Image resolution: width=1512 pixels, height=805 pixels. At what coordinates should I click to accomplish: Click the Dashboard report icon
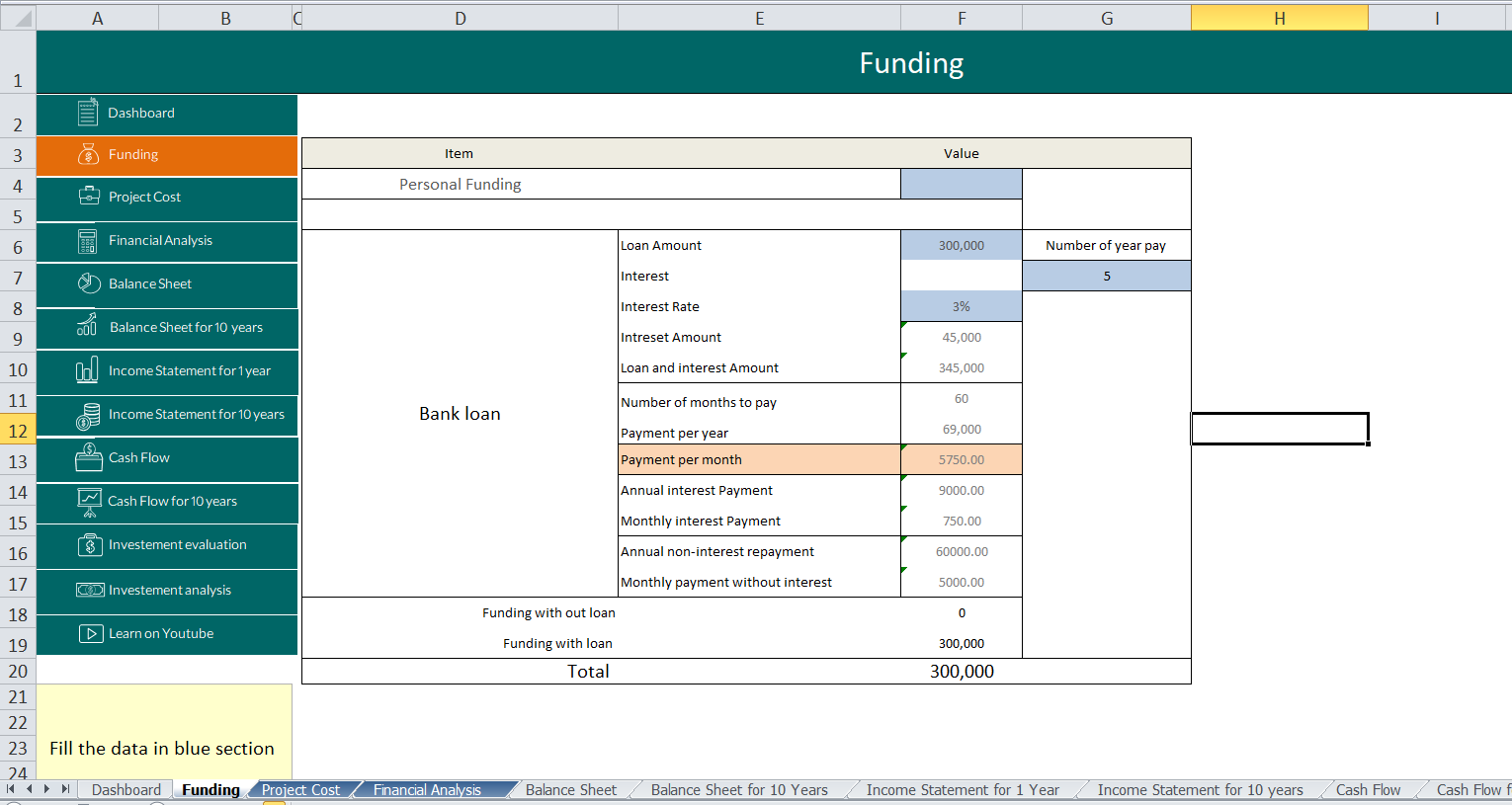[x=87, y=114]
